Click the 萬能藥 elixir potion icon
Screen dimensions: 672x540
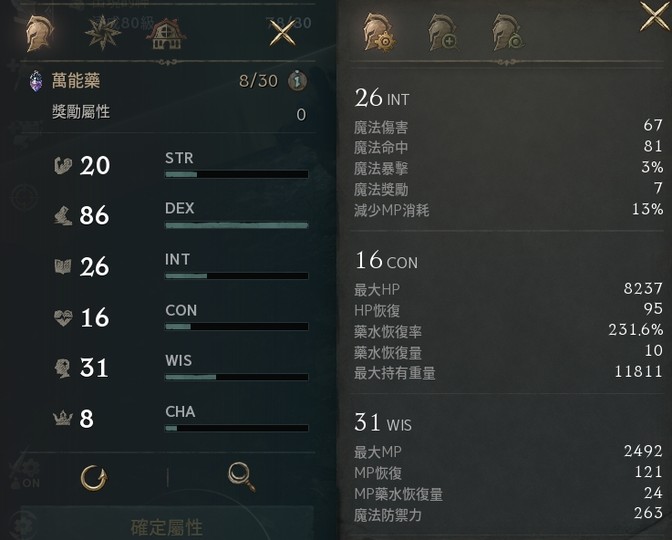pyautogui.click(x=36, y=82)
